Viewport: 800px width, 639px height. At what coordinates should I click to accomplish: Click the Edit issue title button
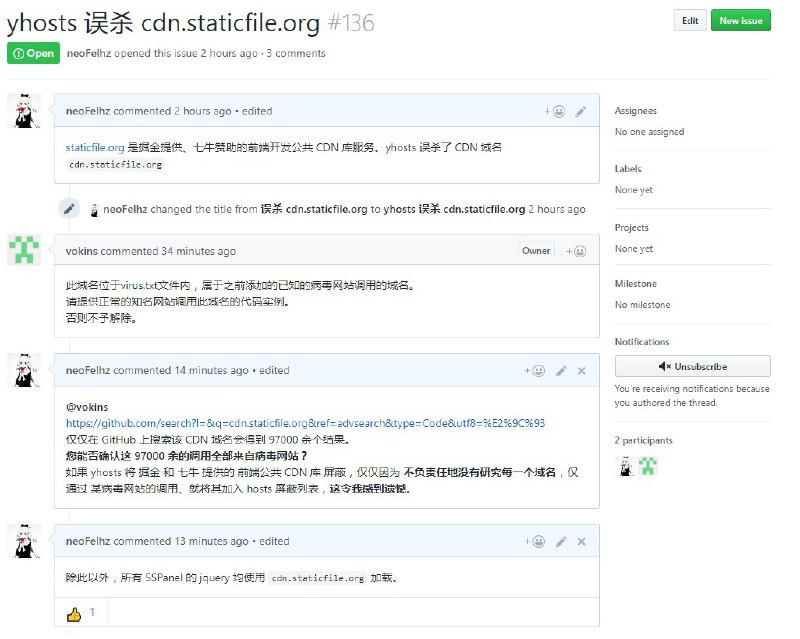click(690, 20)
